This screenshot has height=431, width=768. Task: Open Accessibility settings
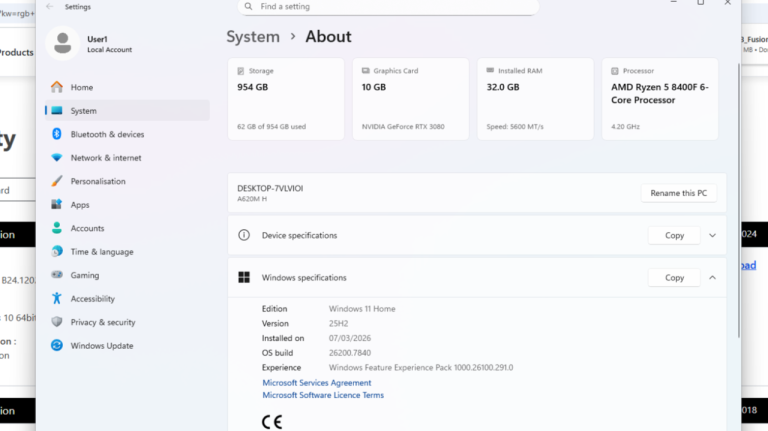pyautogui.click(x=92, y=299)
